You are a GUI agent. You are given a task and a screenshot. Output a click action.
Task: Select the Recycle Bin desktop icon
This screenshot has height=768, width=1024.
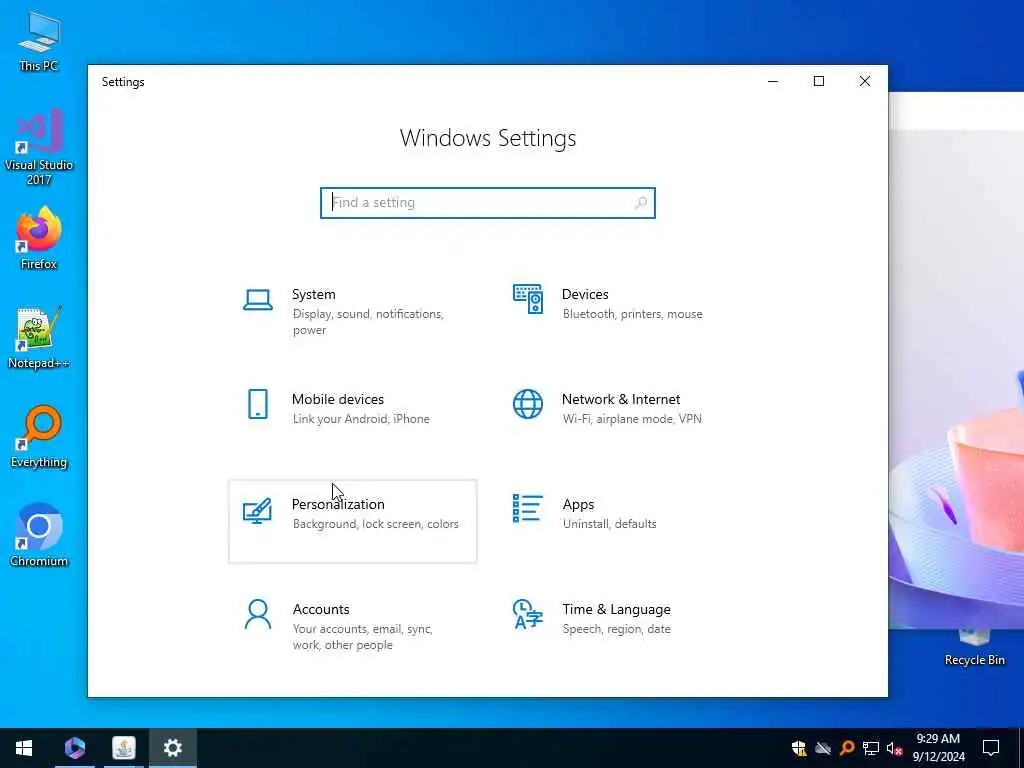[x=974, y=648]
